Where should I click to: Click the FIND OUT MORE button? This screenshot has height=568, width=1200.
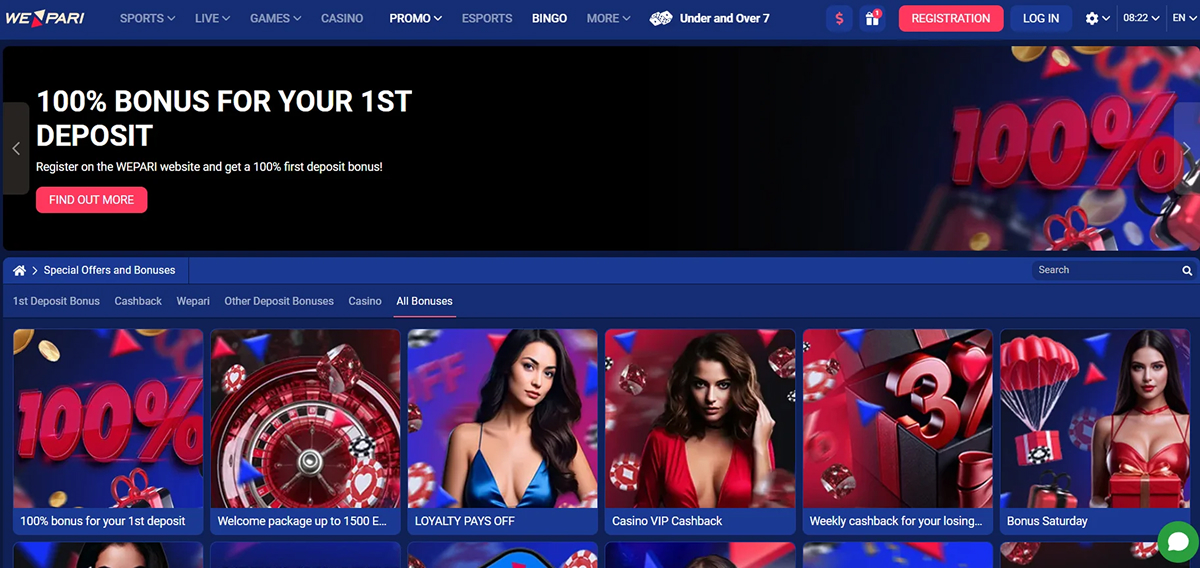pos(91,200)
